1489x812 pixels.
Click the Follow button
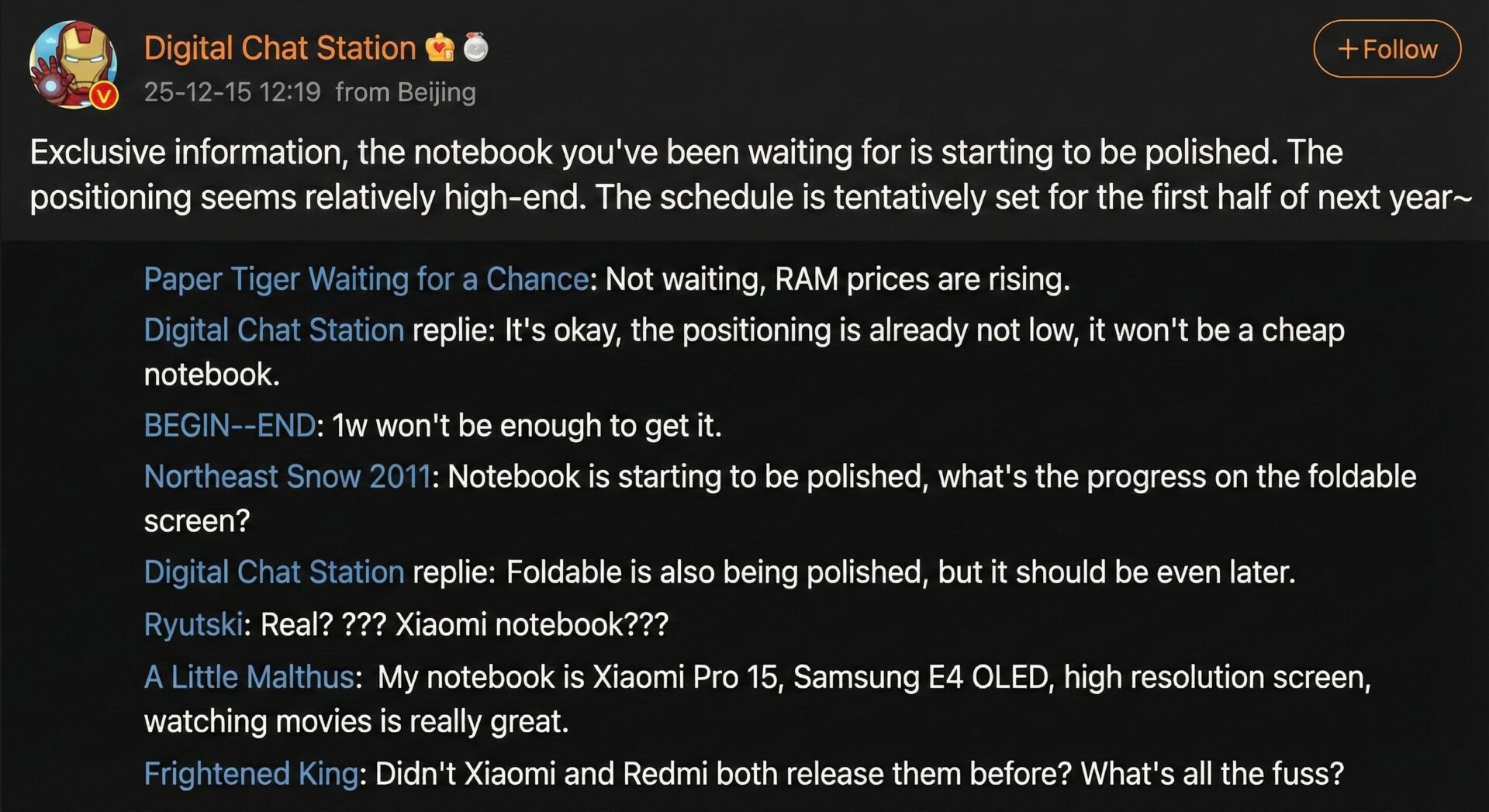(x=1386, y=49)
